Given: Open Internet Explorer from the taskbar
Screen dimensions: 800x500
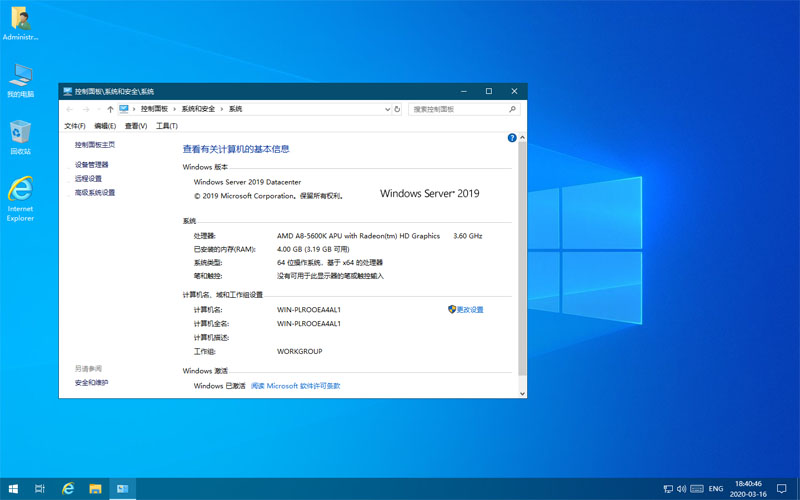Looking at the screenshot, I should [x=67, y=489].
